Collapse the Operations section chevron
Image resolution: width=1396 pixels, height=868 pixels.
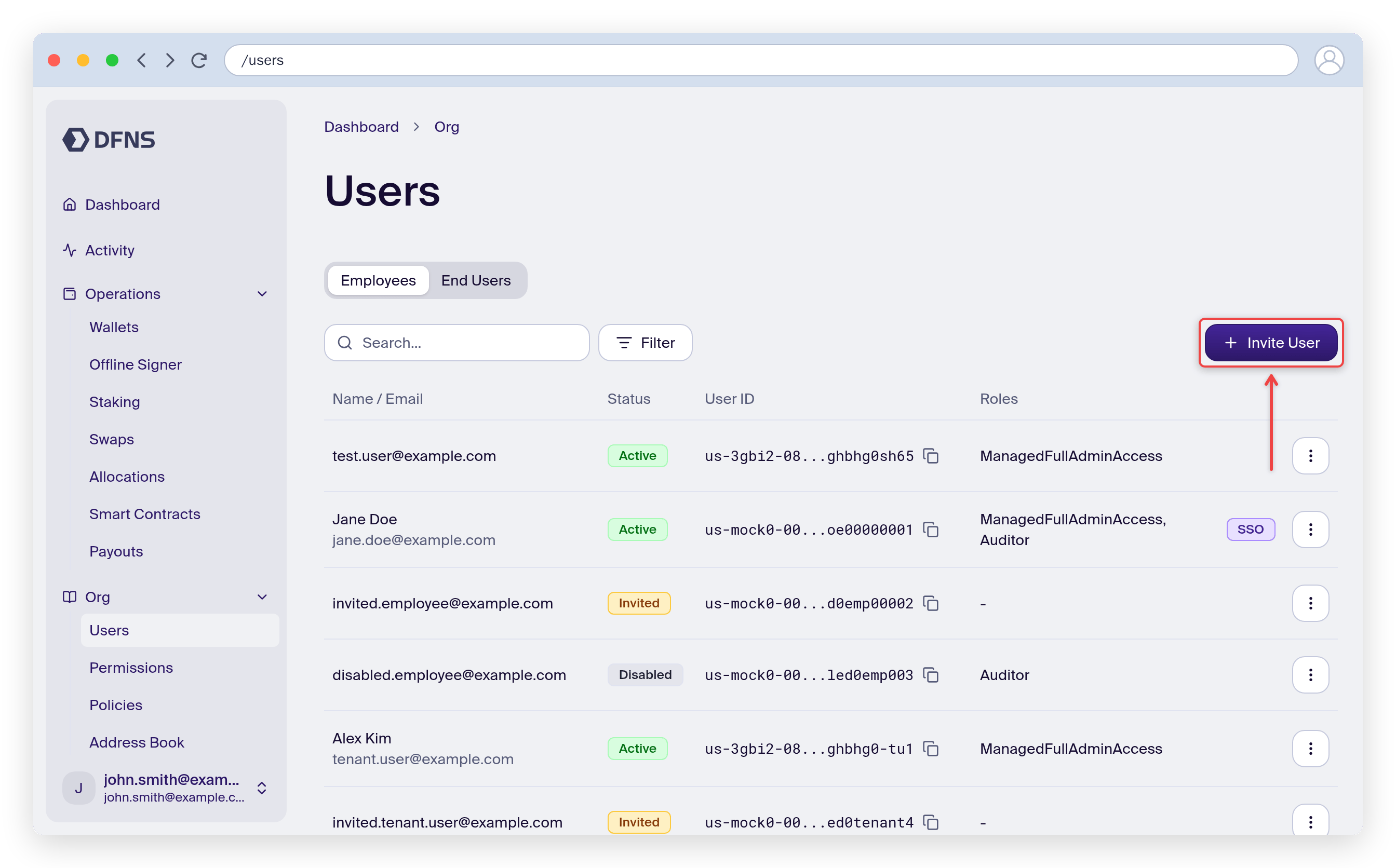tap(262, 294)
